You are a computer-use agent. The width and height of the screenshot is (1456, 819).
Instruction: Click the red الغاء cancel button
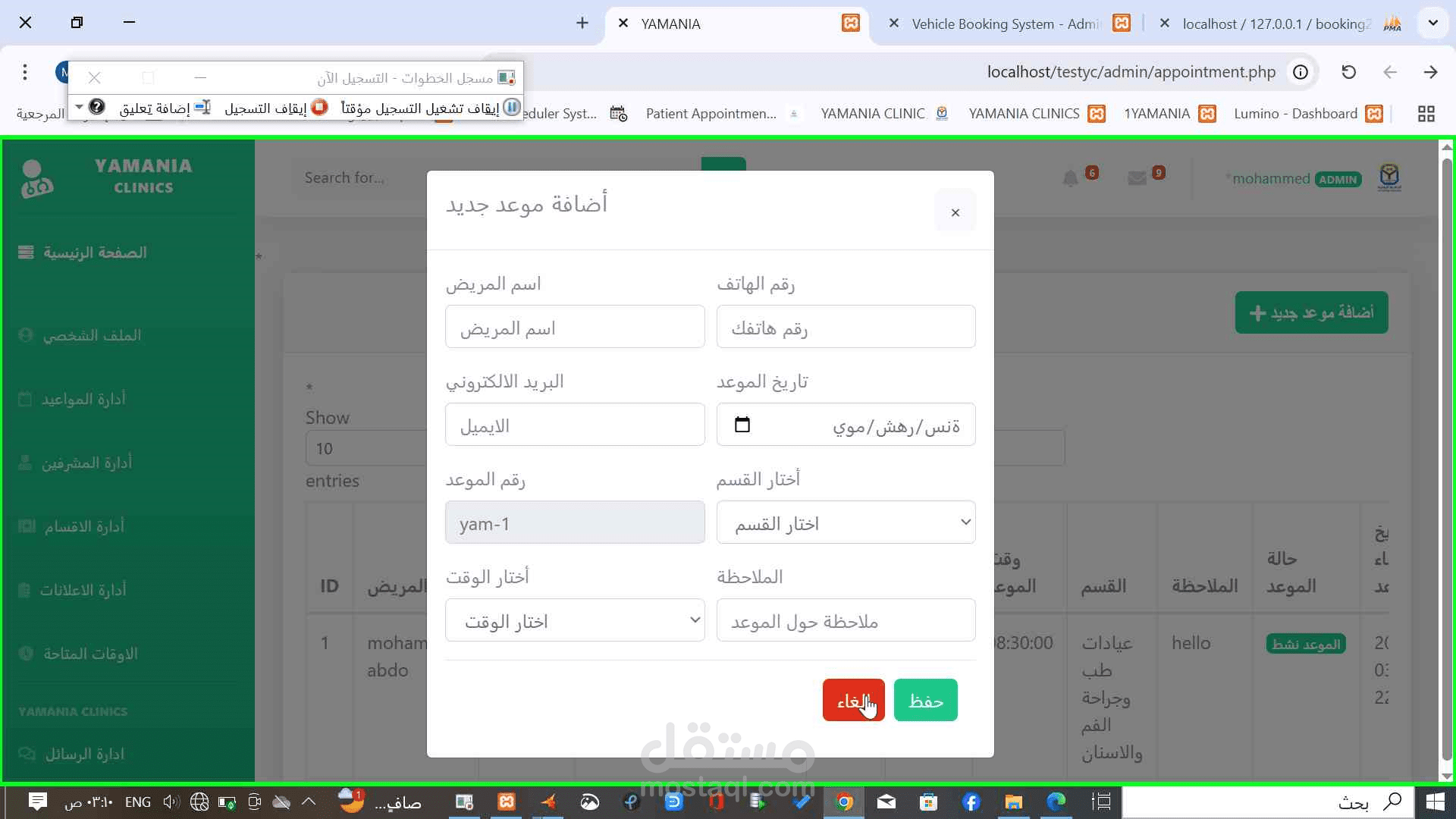point(853,700)
